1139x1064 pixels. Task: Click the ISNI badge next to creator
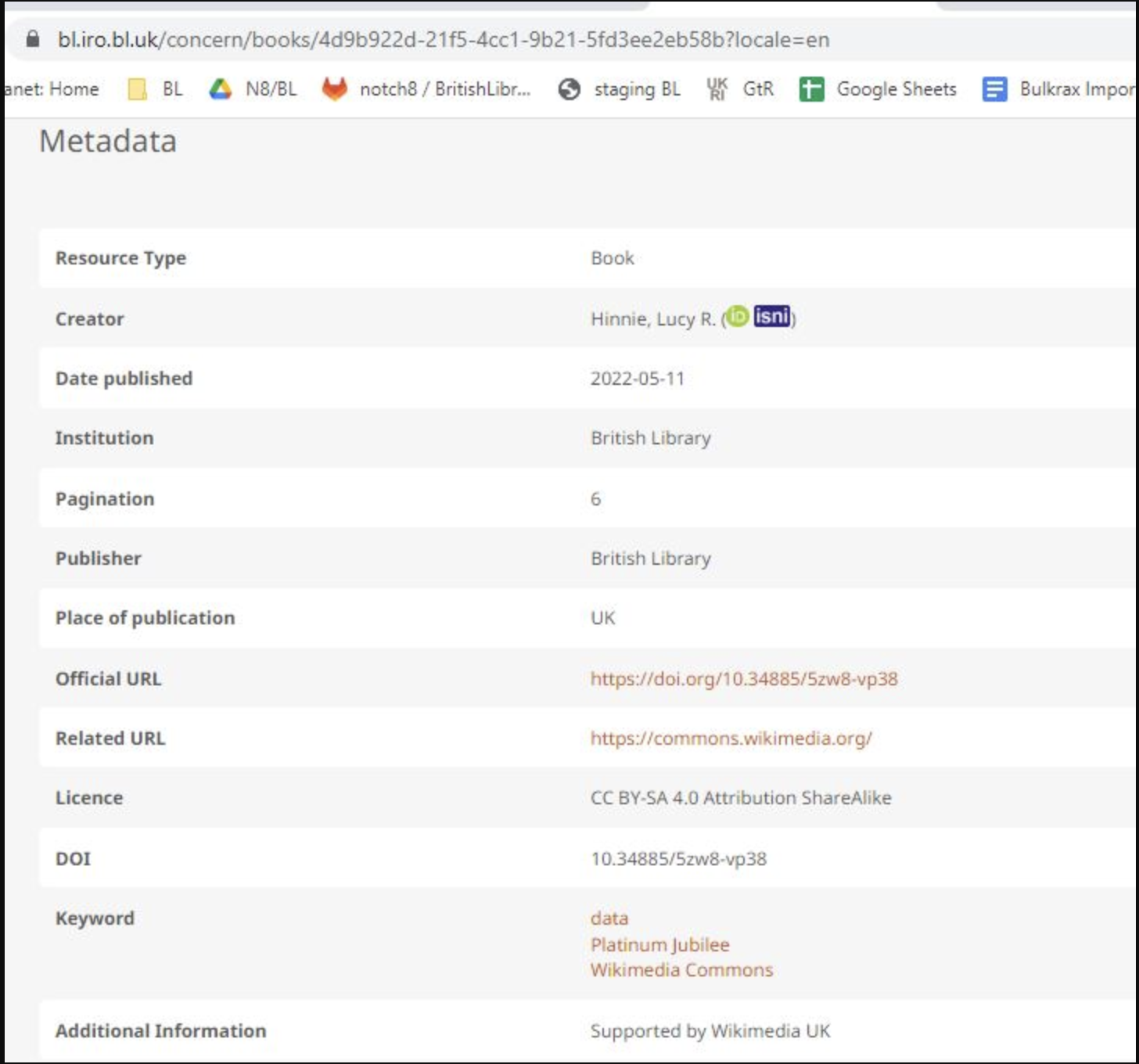[771, 316]
